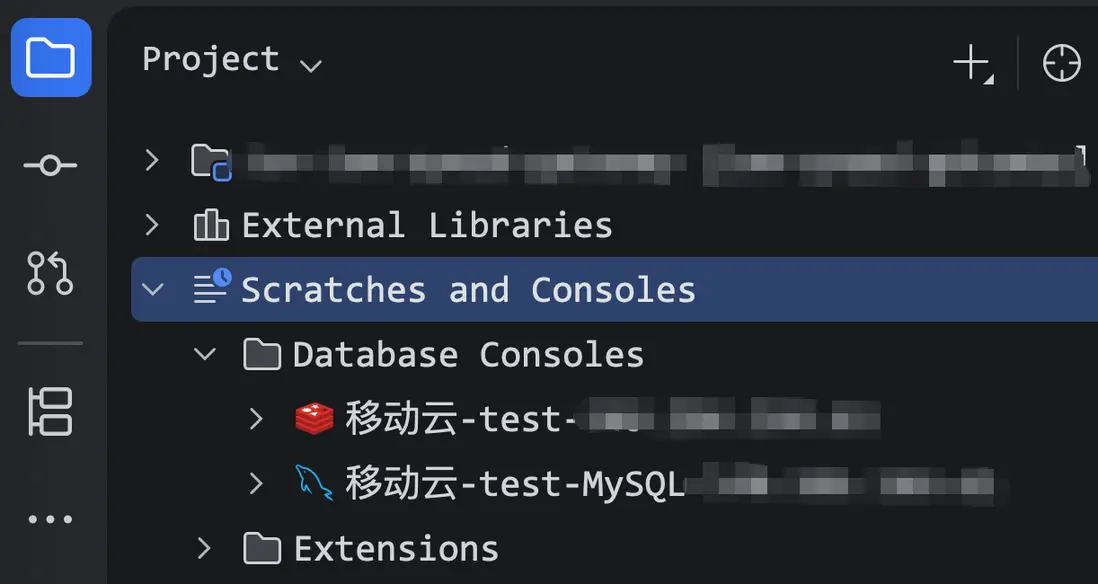Viewport: 1098px width, 584px height.
Task: Show more tool windows via ellipsis
Action: click(50, 520)
